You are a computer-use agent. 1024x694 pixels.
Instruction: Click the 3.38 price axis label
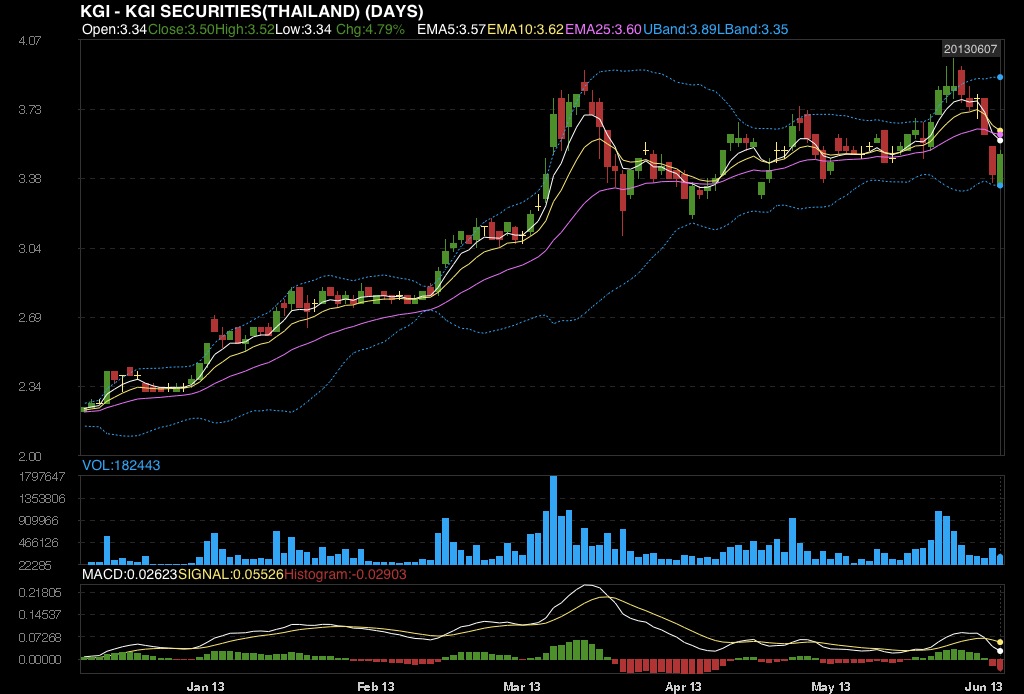tap(30, 179)
